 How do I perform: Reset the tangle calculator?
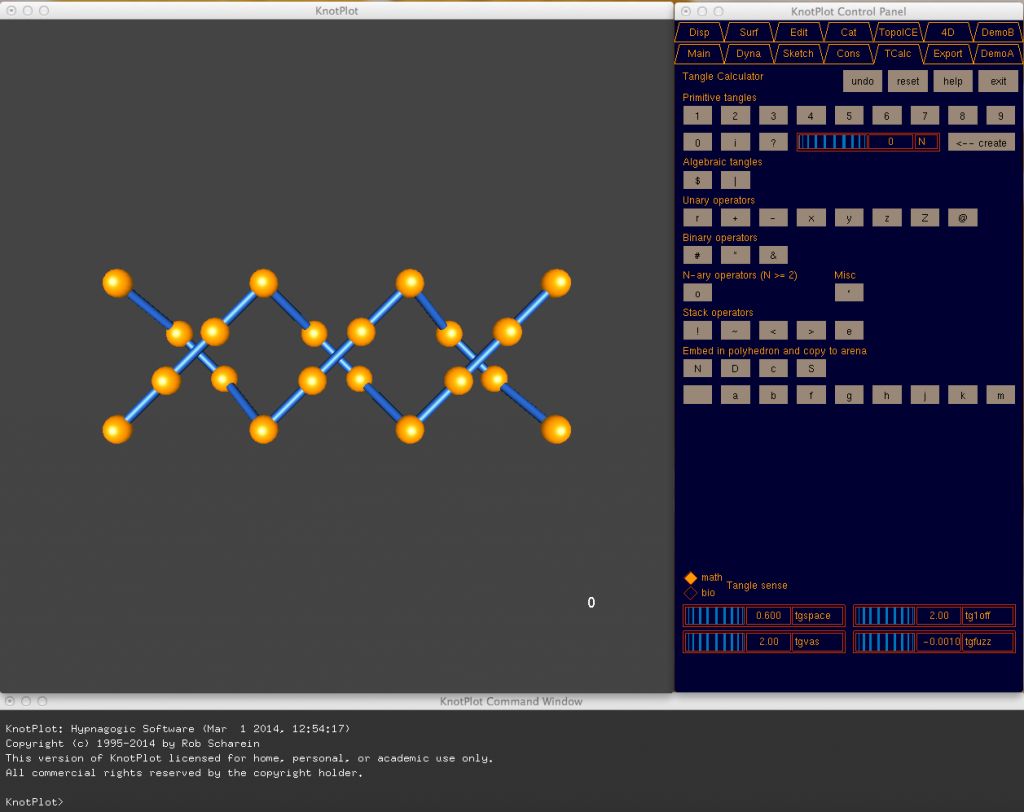tap(908, 81)
